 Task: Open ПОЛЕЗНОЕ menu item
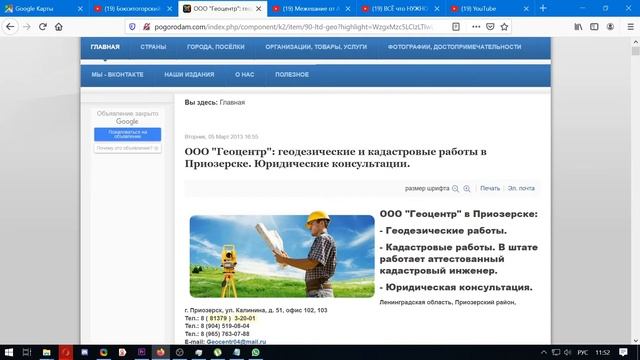292,75
